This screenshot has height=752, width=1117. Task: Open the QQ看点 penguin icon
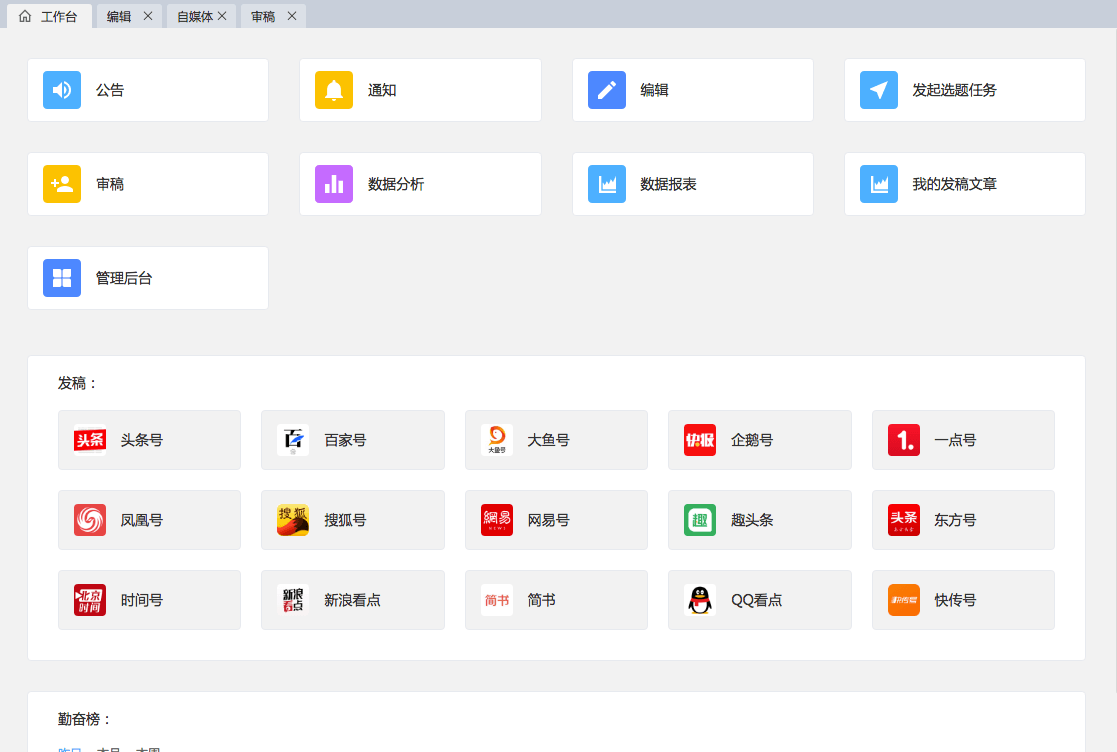[700, 600]
